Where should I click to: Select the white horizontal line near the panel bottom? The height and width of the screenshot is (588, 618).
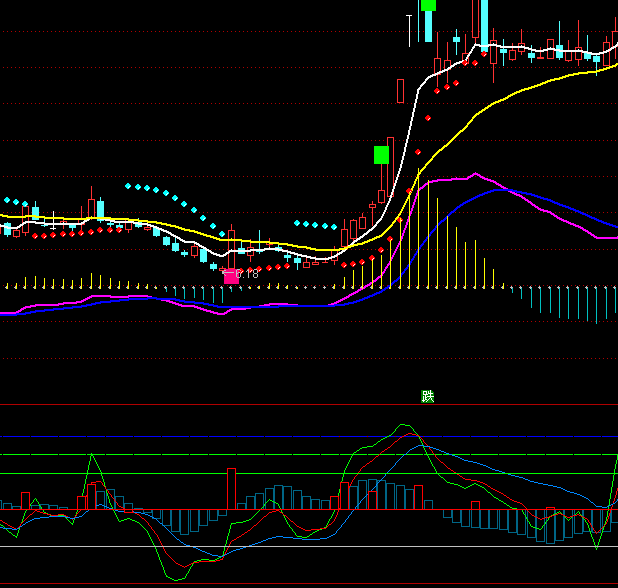tap(300, 546)
